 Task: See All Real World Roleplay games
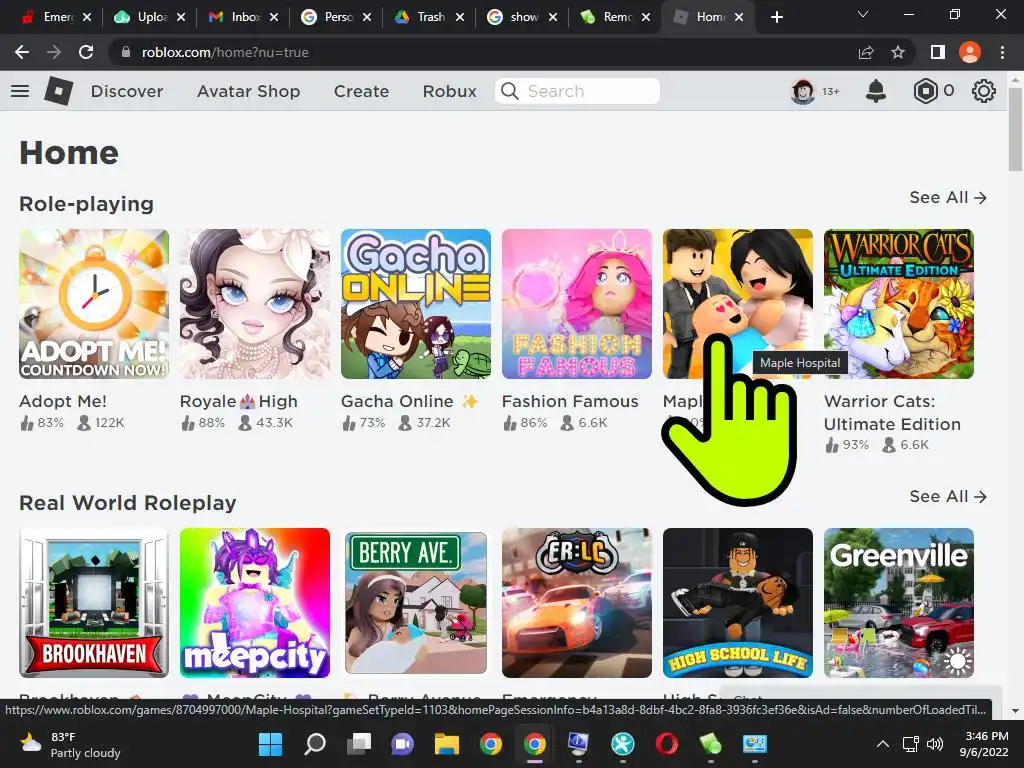(948, 496)
